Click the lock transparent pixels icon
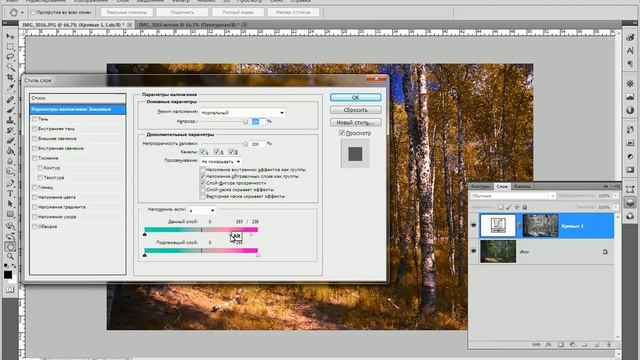This screenshot has height=360, width=640. tap(500, 207)
